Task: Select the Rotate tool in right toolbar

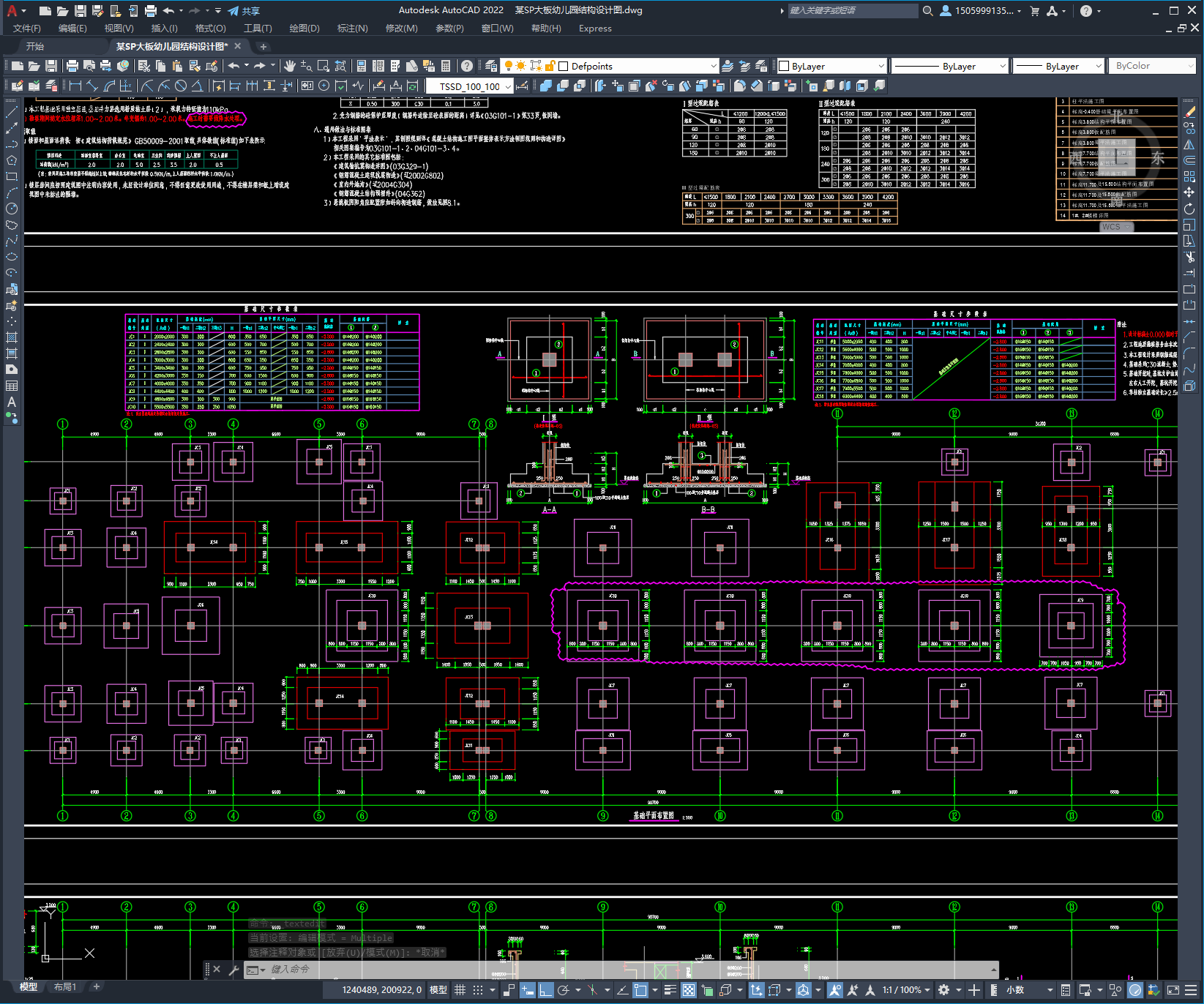Action: pos(1189,209)
